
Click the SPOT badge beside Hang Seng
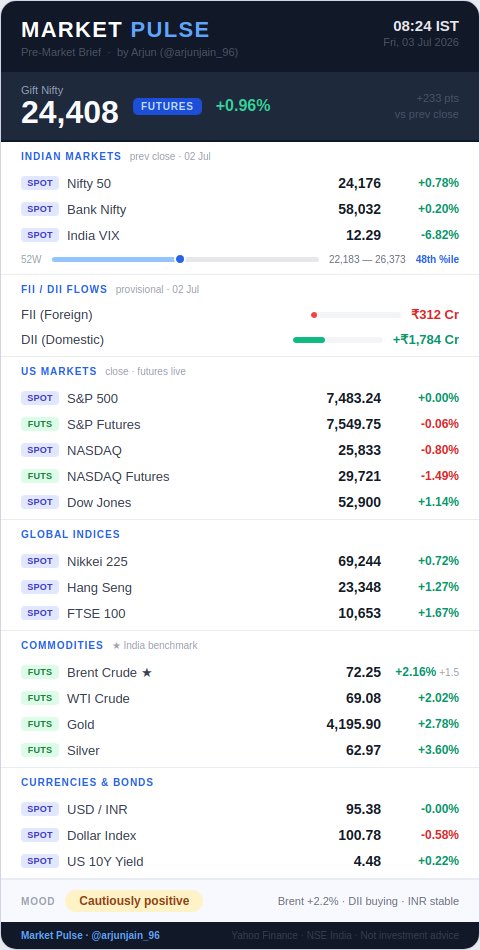(40, 587)
